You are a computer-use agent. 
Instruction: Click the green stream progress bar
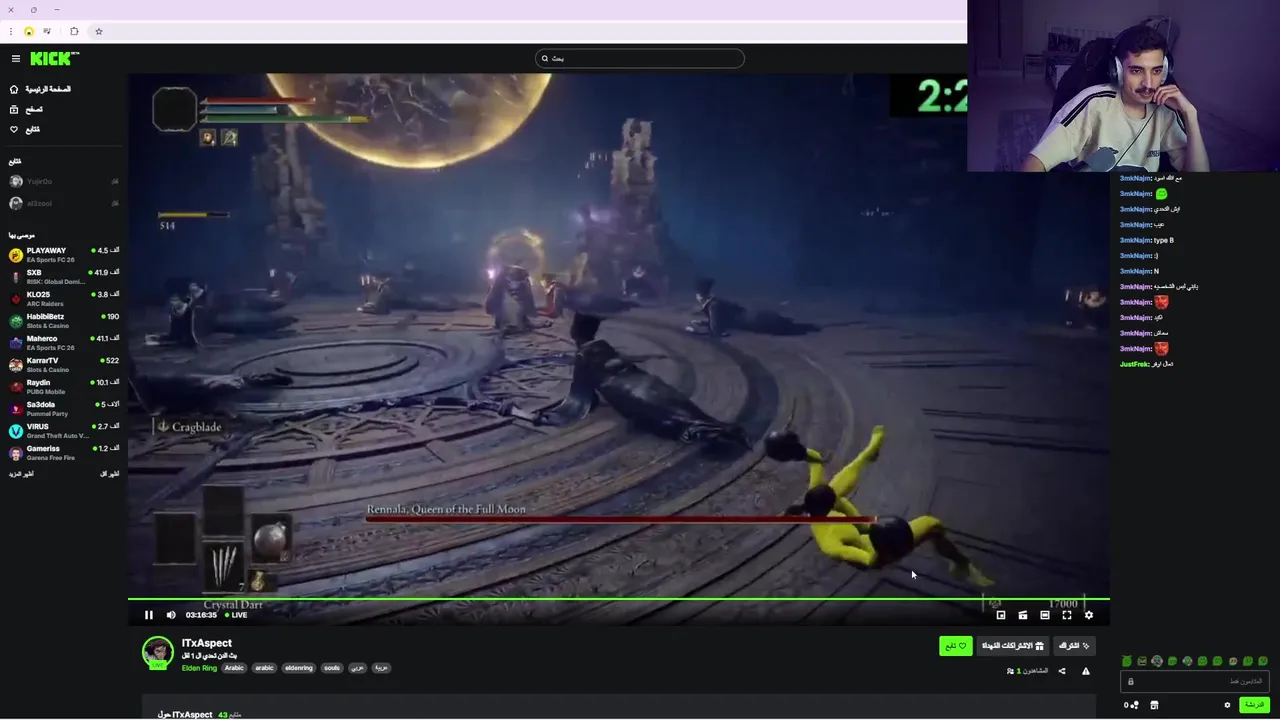(618, 599)
